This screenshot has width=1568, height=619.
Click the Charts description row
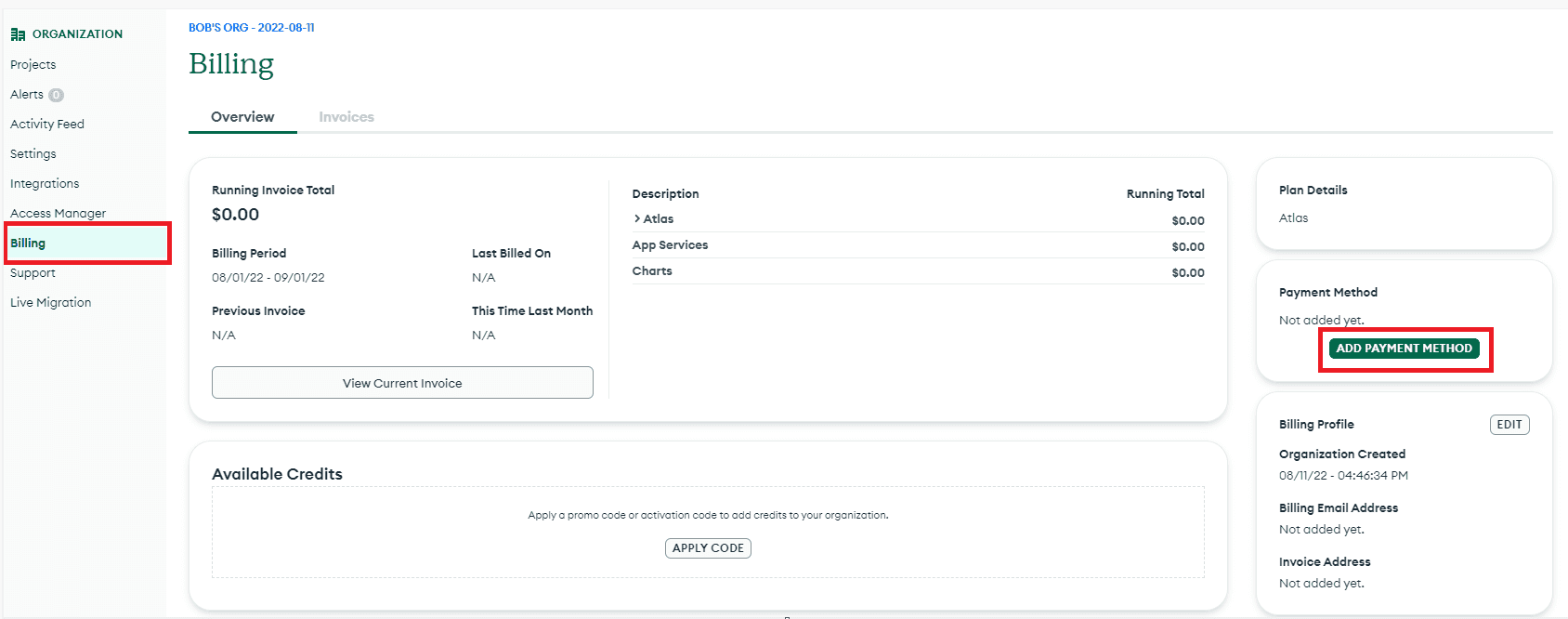652,271
